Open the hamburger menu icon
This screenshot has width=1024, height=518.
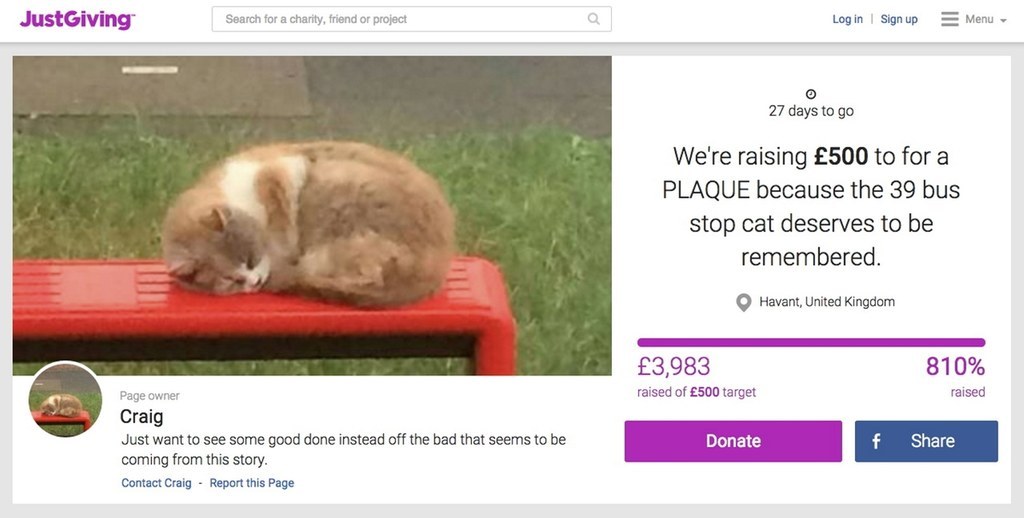[x=950, y=19]
